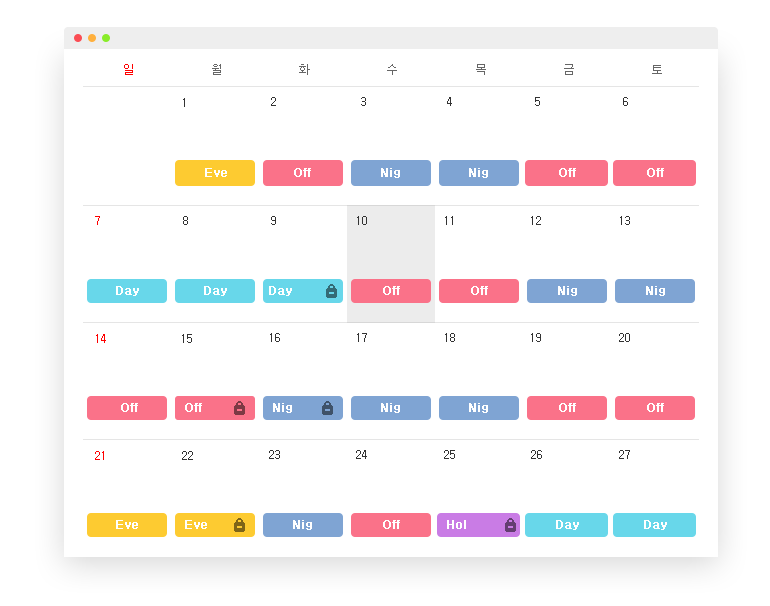Select the Off shift on the 2nd
The height and width of the screenshot is (606, 770).
[303, 173]
